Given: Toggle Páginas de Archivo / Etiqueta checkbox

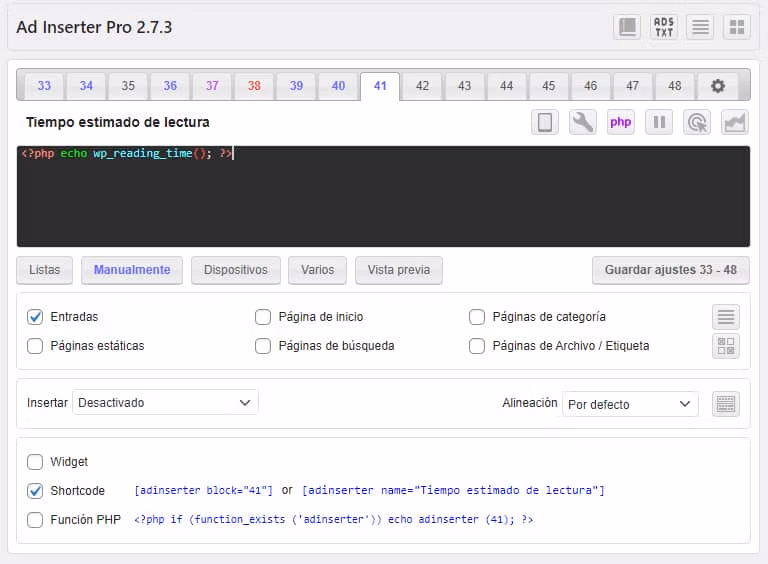Looking at the screenshot, I should pos(477,346).
